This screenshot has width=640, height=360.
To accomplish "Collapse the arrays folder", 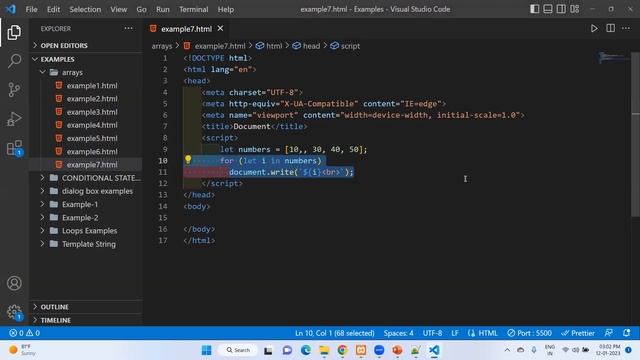I will click(x=86, y=72).
